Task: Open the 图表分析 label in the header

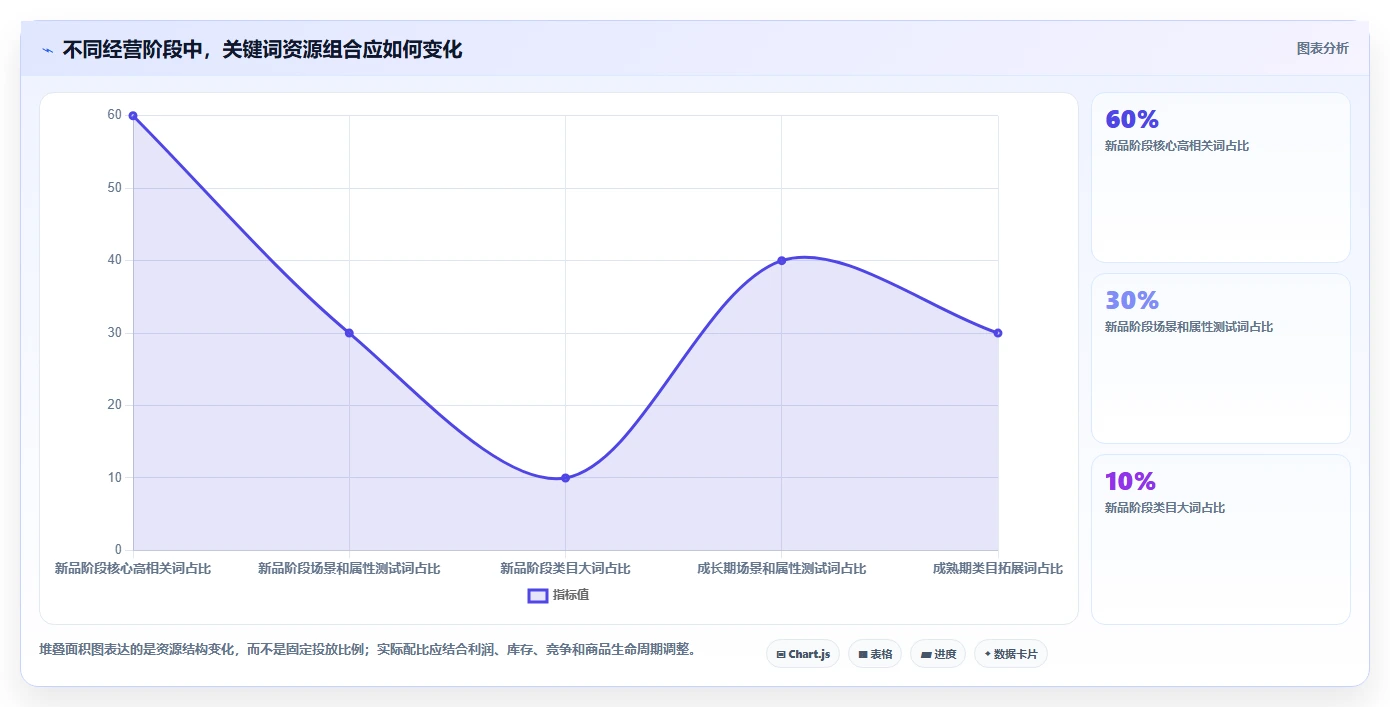Action: pyautogui.click(x=1322, y=48)
